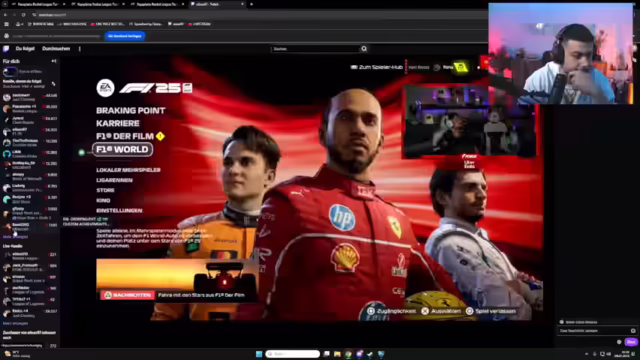
Task: Open the Du folgst tab
Action: (x=25, y=49)
